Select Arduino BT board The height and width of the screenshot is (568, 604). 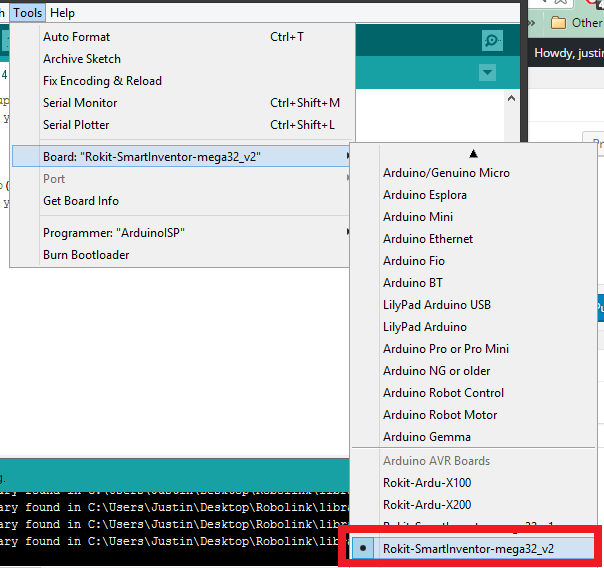point(473,283)
